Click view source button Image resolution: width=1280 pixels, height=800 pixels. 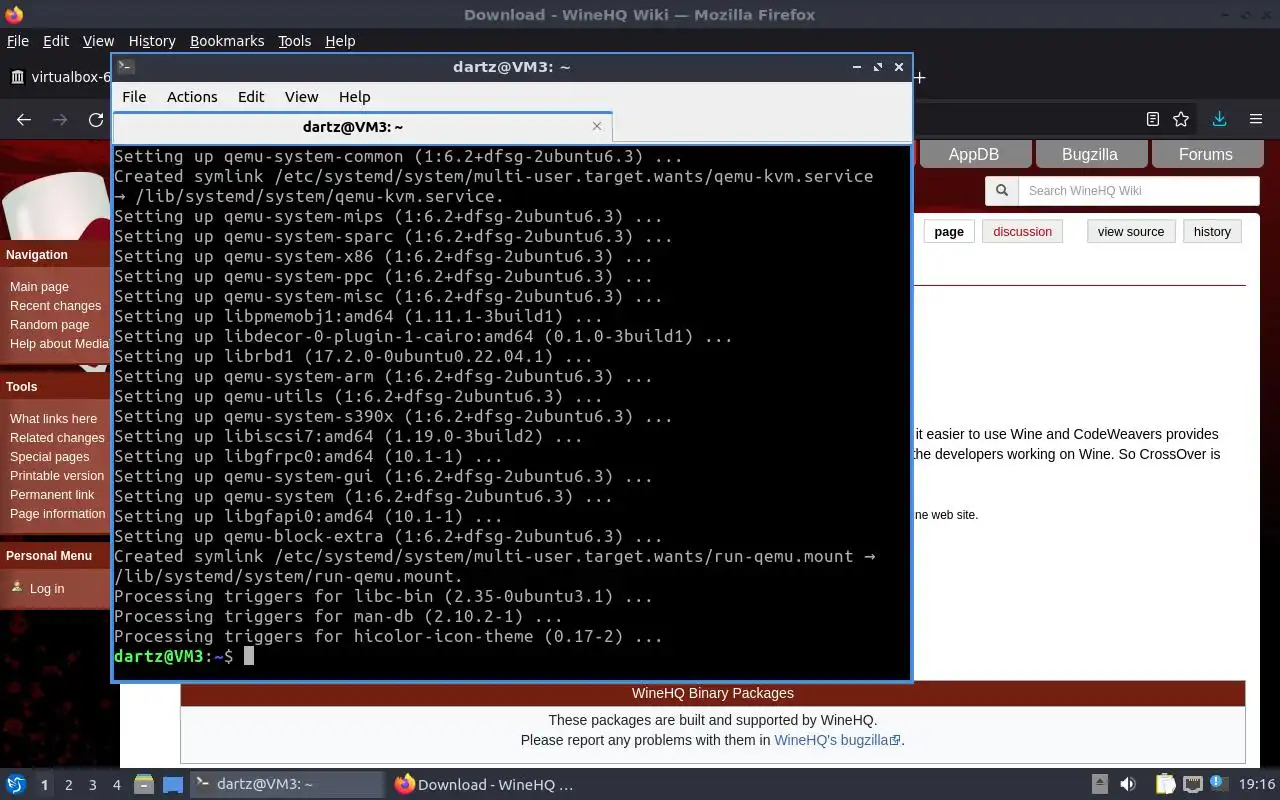click(x=1131, y=231)
